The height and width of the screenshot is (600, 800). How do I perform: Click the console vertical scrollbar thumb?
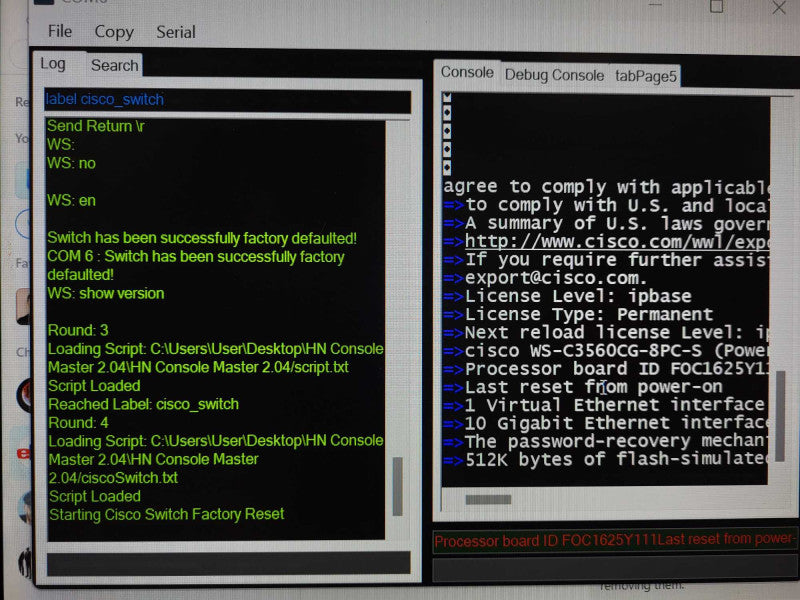point(781,416)
